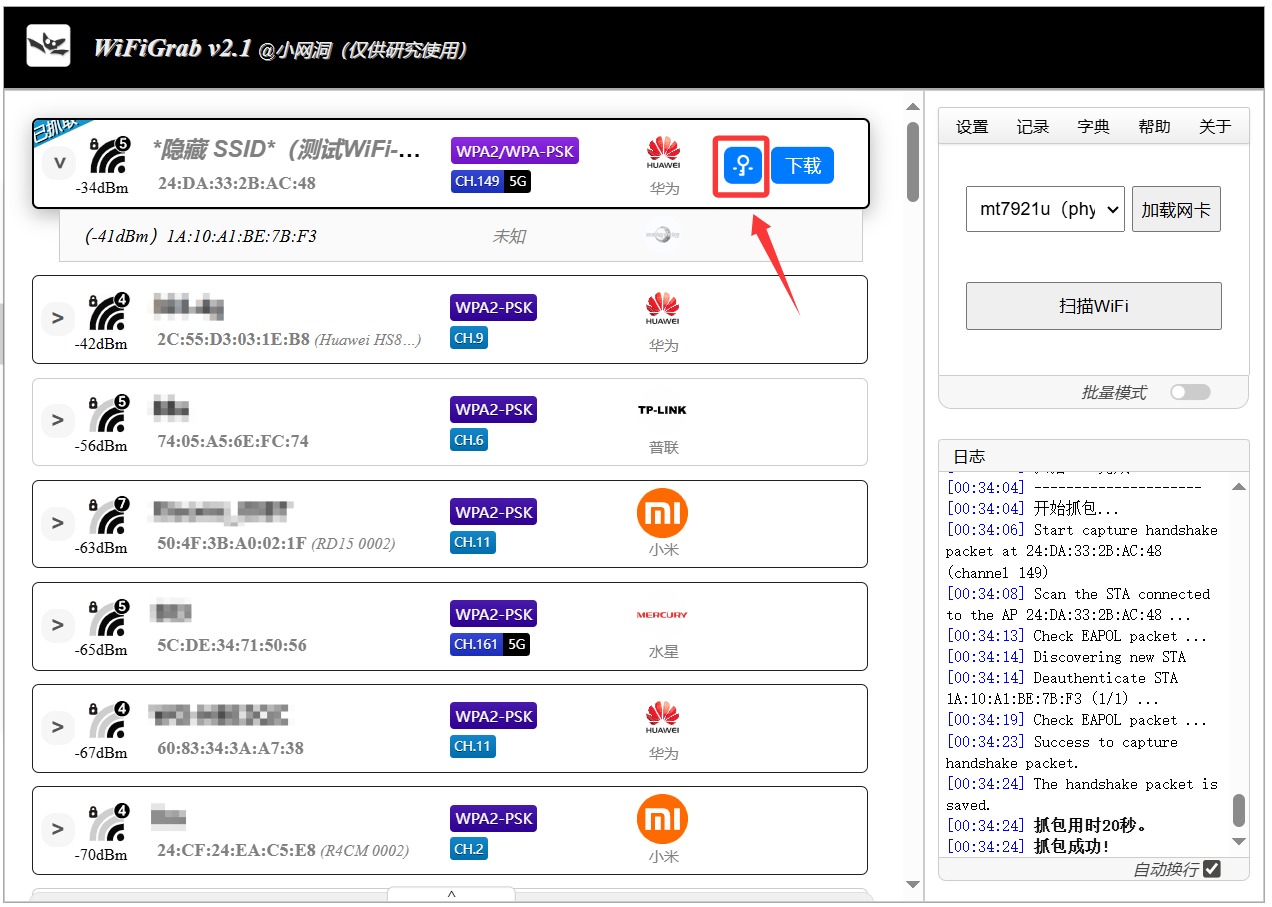Click the signal icon for 60:83:34:3A:A7:38
1272x907 pixels.
(x=108, y=721)
